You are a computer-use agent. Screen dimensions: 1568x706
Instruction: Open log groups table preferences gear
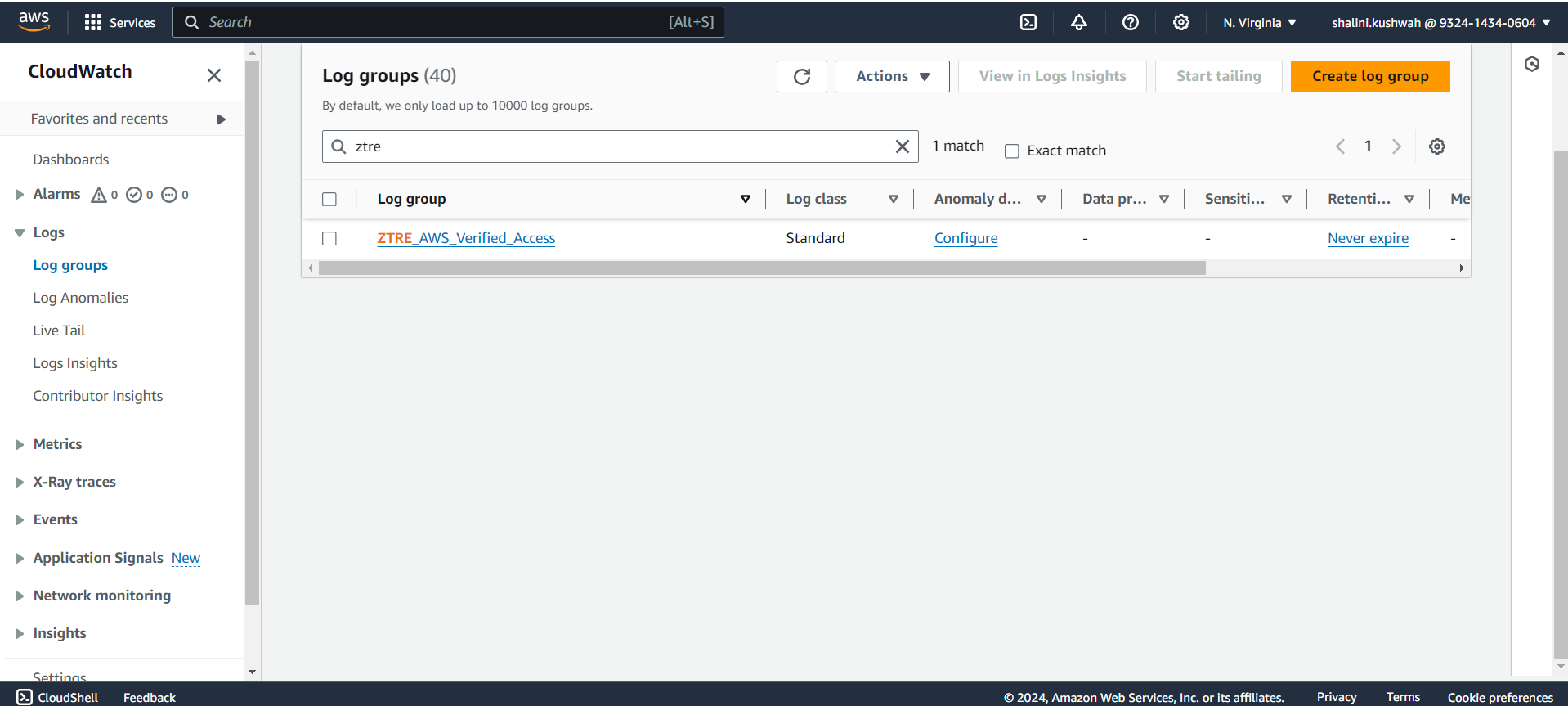point(1437,146)
